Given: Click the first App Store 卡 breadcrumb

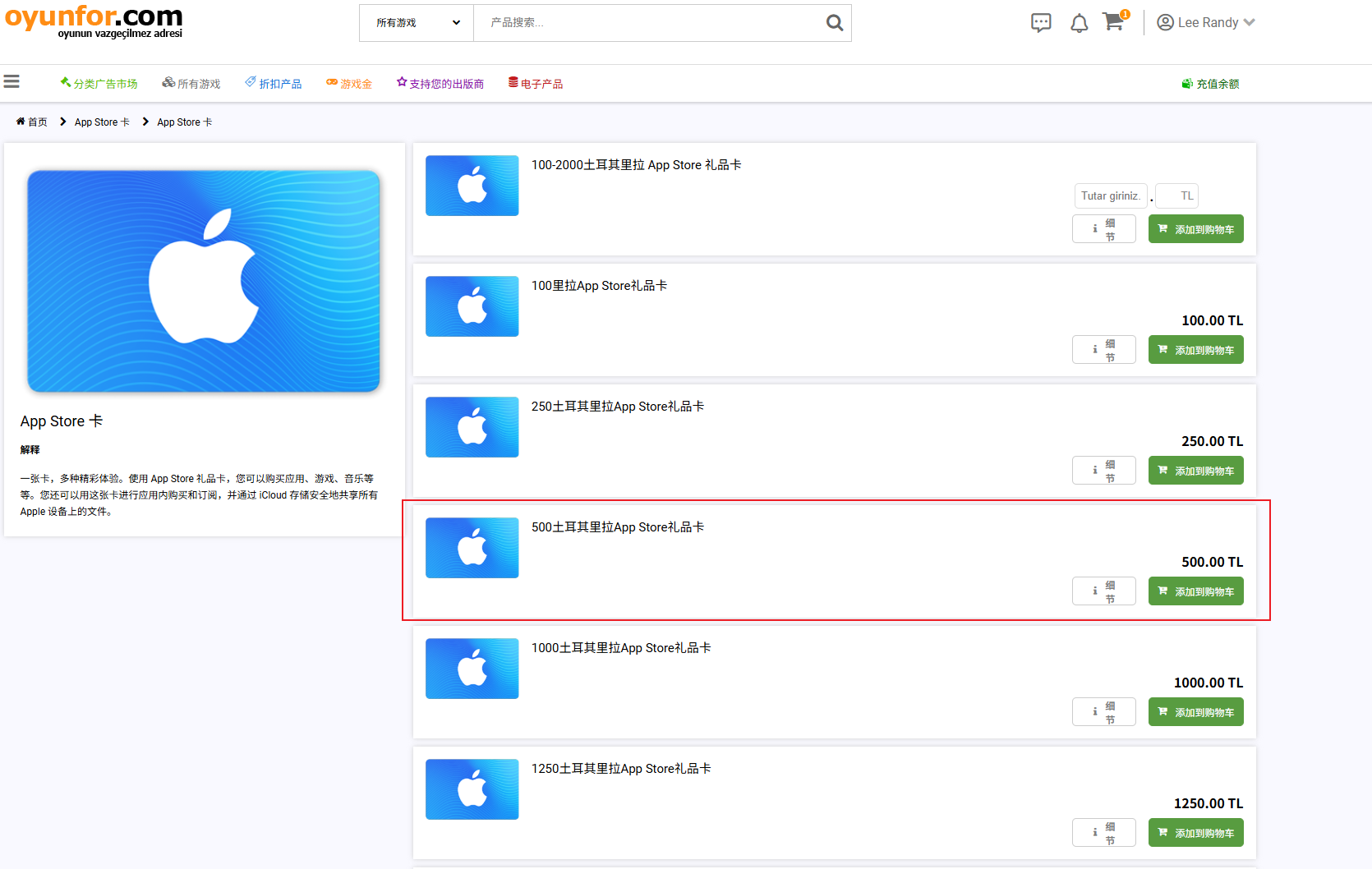Looking at the screenshot, I should coord(102,122).
